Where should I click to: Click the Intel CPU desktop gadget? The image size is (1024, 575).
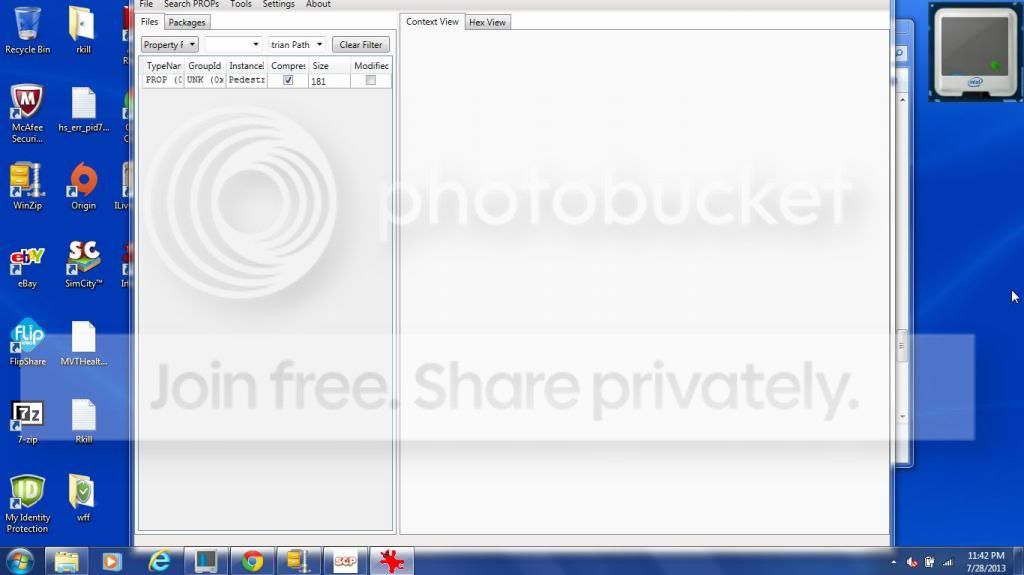point(974,52)
